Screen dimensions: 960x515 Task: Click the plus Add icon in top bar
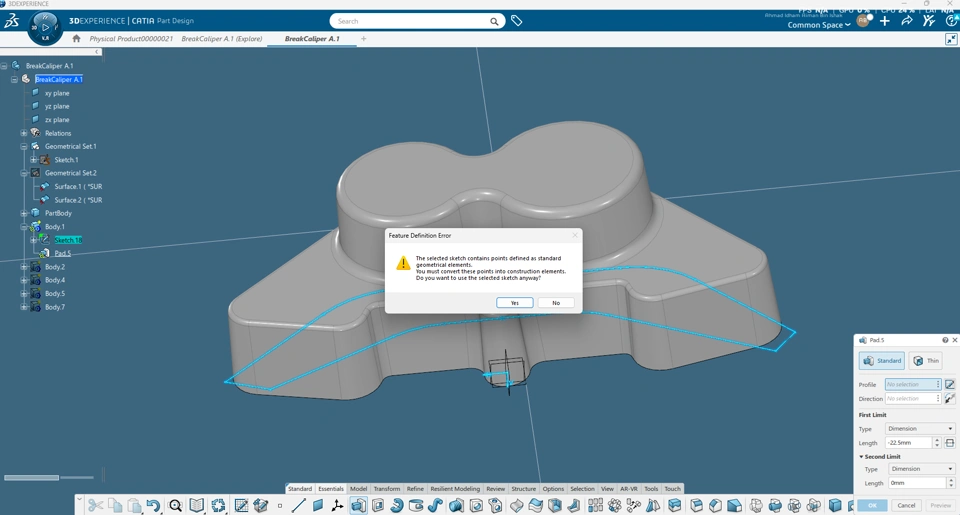(885, 21)
